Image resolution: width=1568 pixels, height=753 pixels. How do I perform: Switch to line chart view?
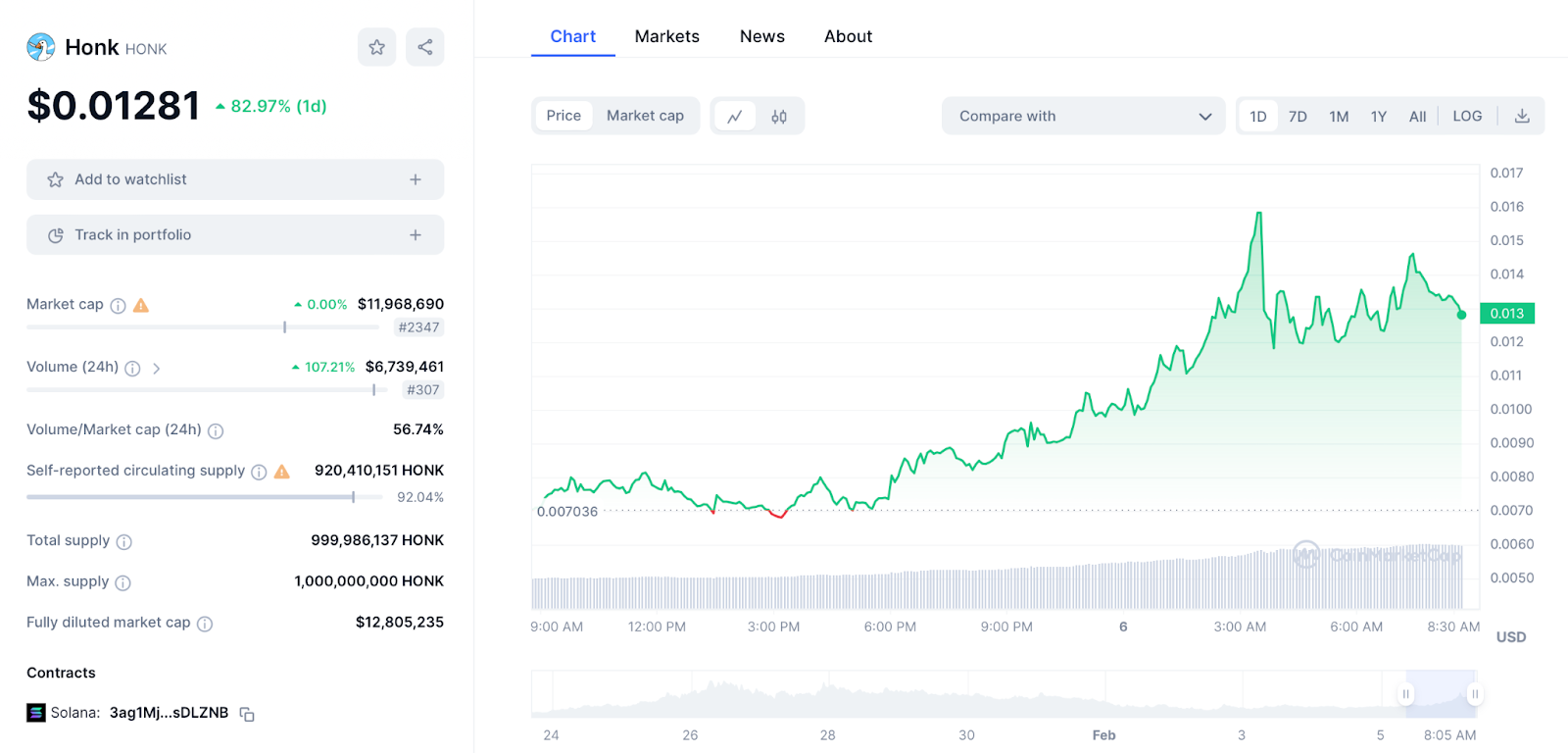point(735,116)
